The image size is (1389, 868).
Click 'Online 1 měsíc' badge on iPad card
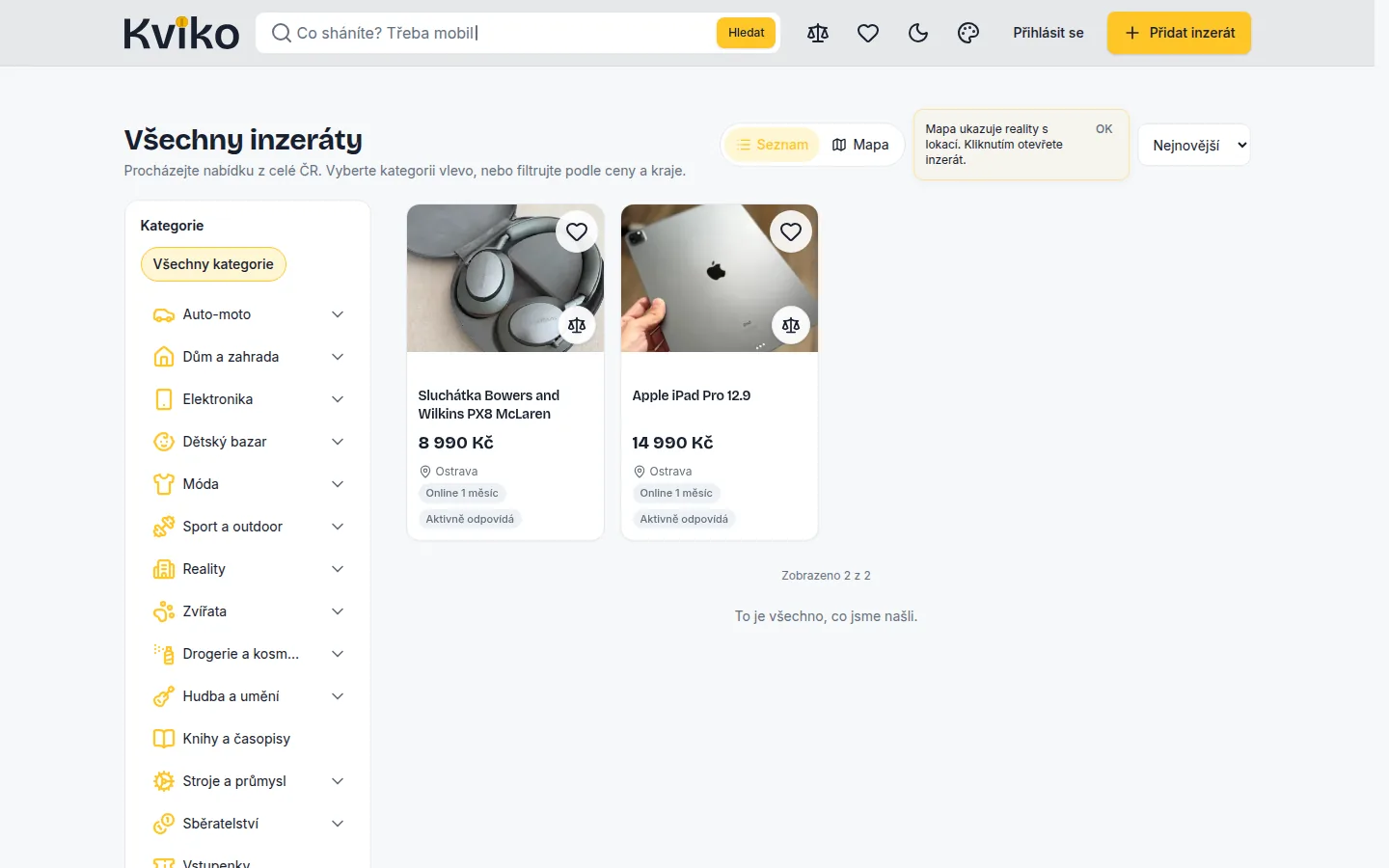676,493
